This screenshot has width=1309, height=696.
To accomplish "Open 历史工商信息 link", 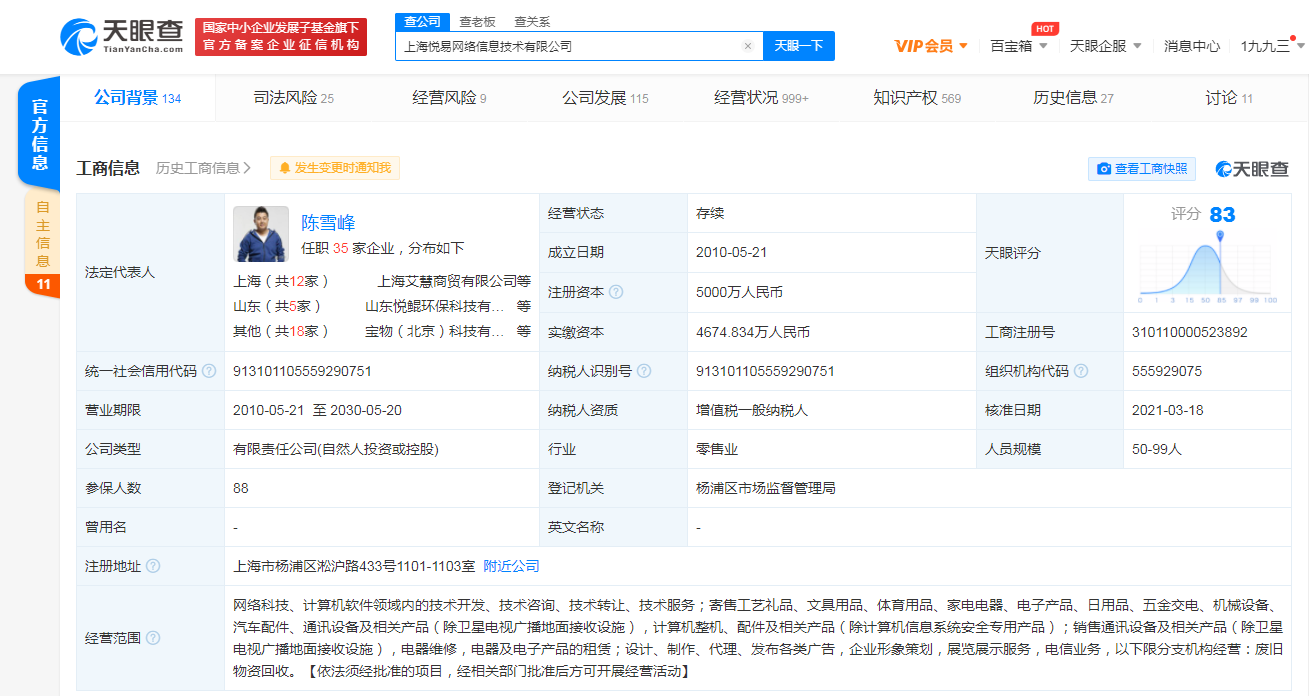I will coord(204,168).
